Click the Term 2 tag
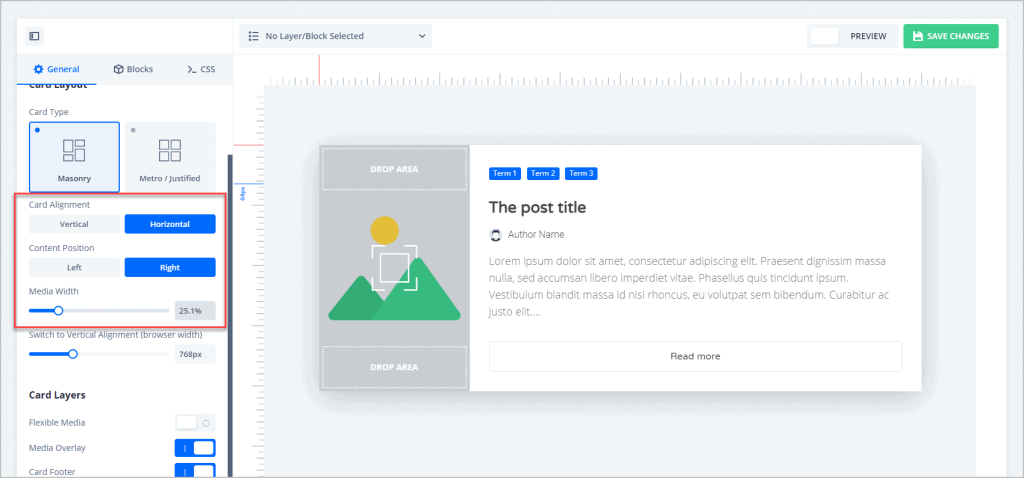Image resolution: width=1024 pixels, height=478 pixels. point(543,173)
